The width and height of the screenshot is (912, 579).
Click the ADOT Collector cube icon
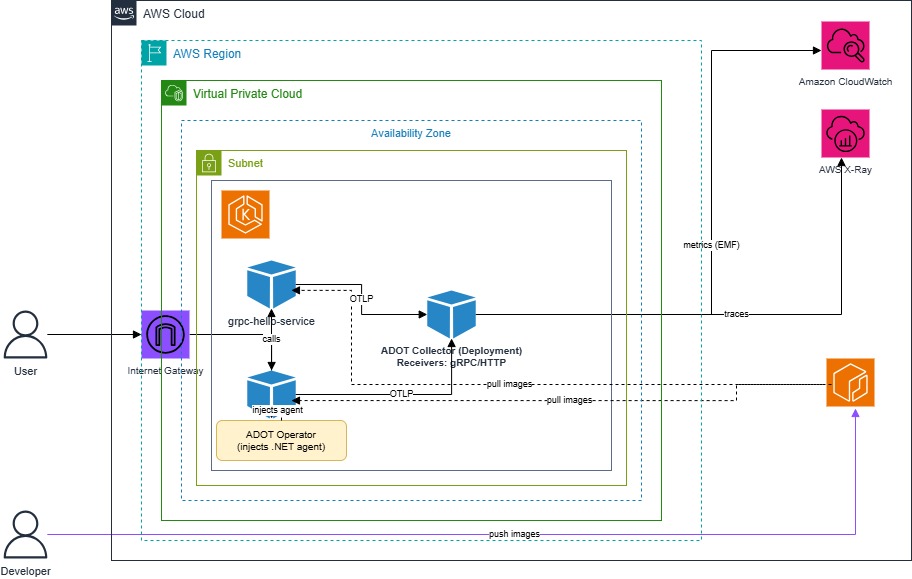[x=451, y=314]
